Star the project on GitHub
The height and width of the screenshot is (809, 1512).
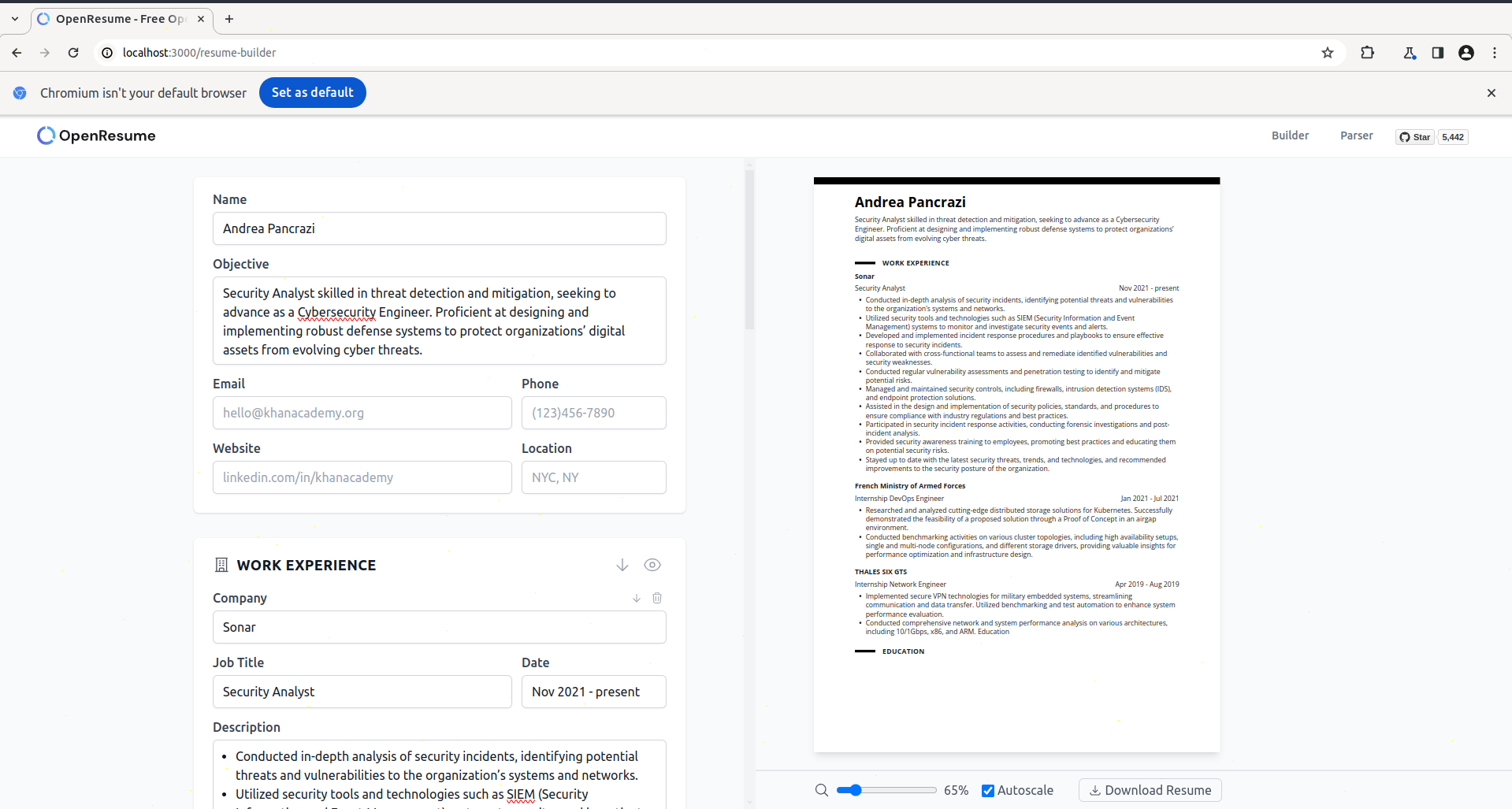coord(1415,137)
